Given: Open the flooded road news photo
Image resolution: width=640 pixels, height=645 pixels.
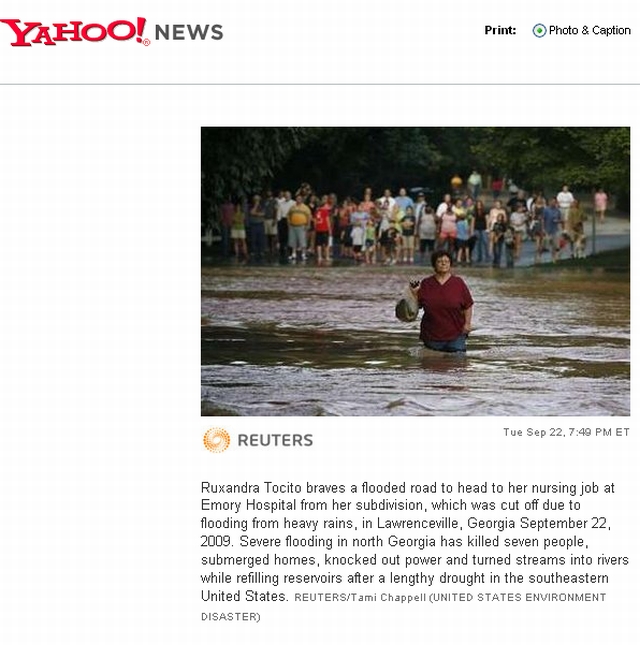Looking at the screenshot, I should click(415, 271).
